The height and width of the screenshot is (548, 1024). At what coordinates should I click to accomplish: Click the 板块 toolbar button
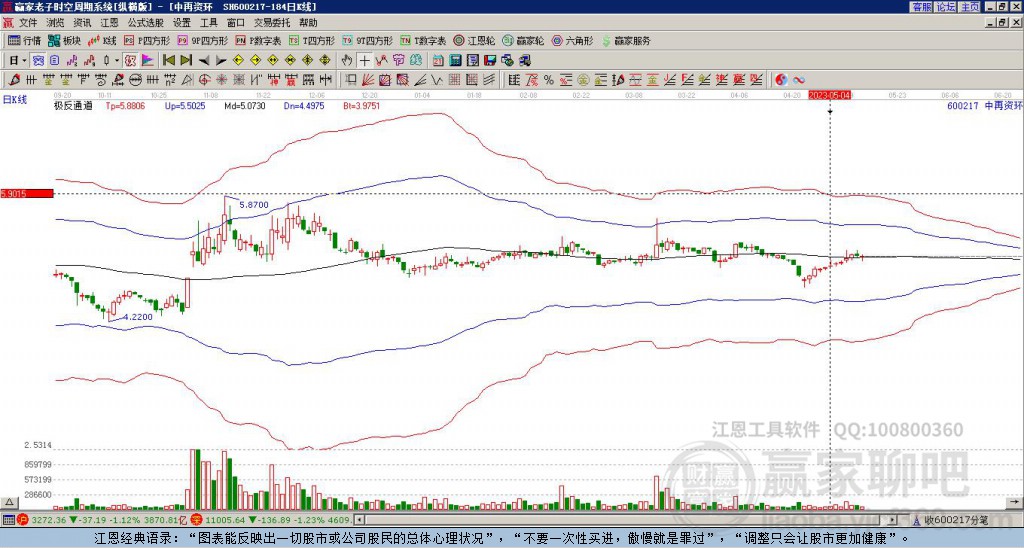click(x=65, y=41)
